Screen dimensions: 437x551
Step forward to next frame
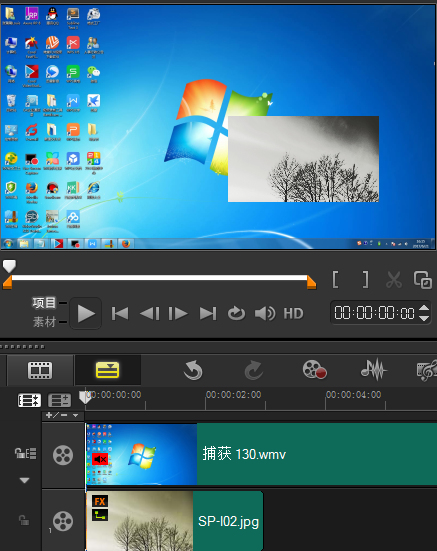[178, 313]
